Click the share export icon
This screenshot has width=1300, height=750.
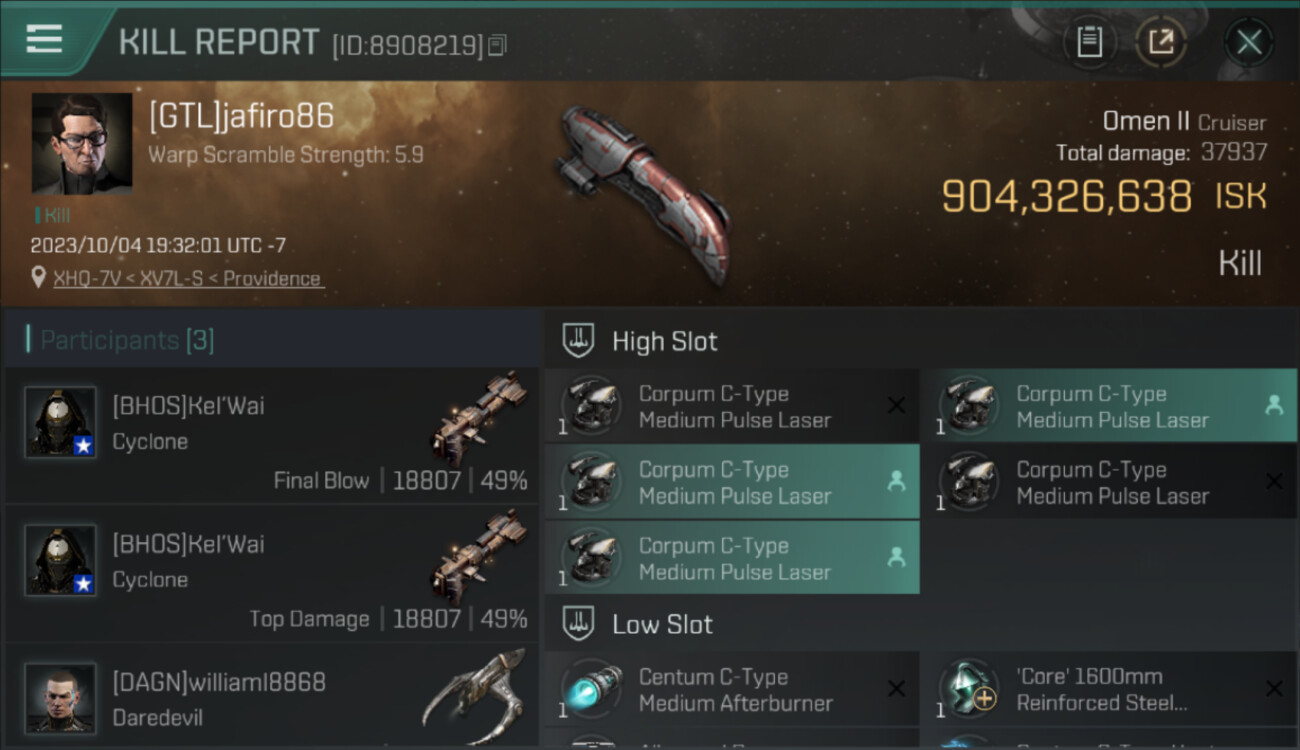point(1160,42)
